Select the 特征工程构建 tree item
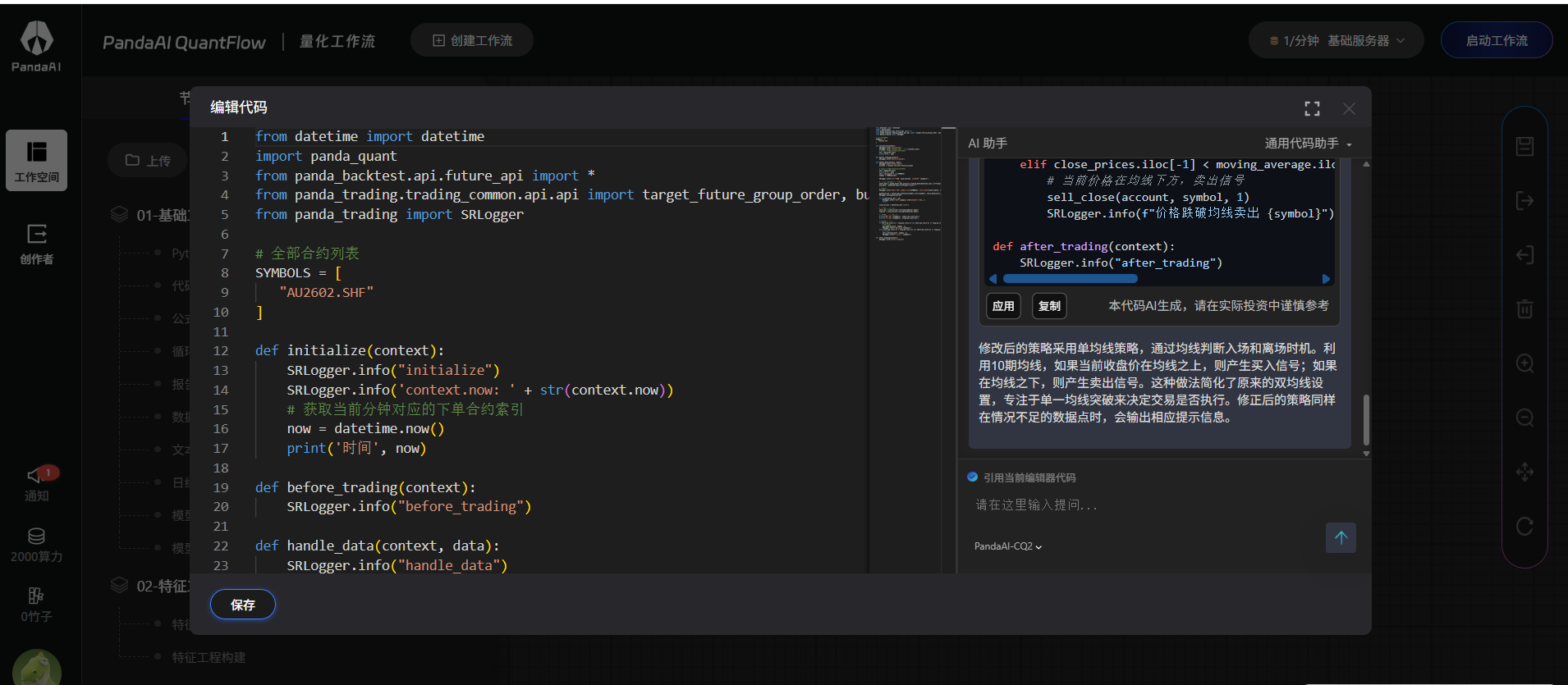1568x685 pixels. [209, 658]
